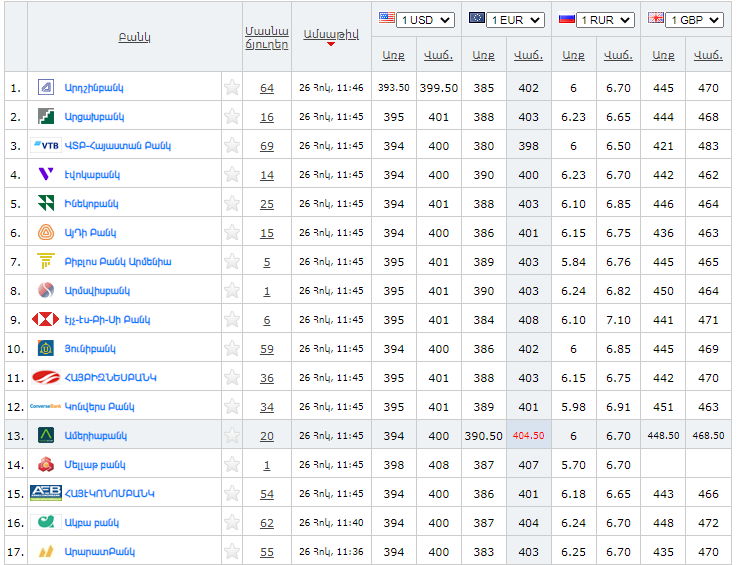The height and width of the screenshot is (565, 737).
Task: Click the AraratBank logo icon
Action: pyautogui.click(x=46, y=551)
